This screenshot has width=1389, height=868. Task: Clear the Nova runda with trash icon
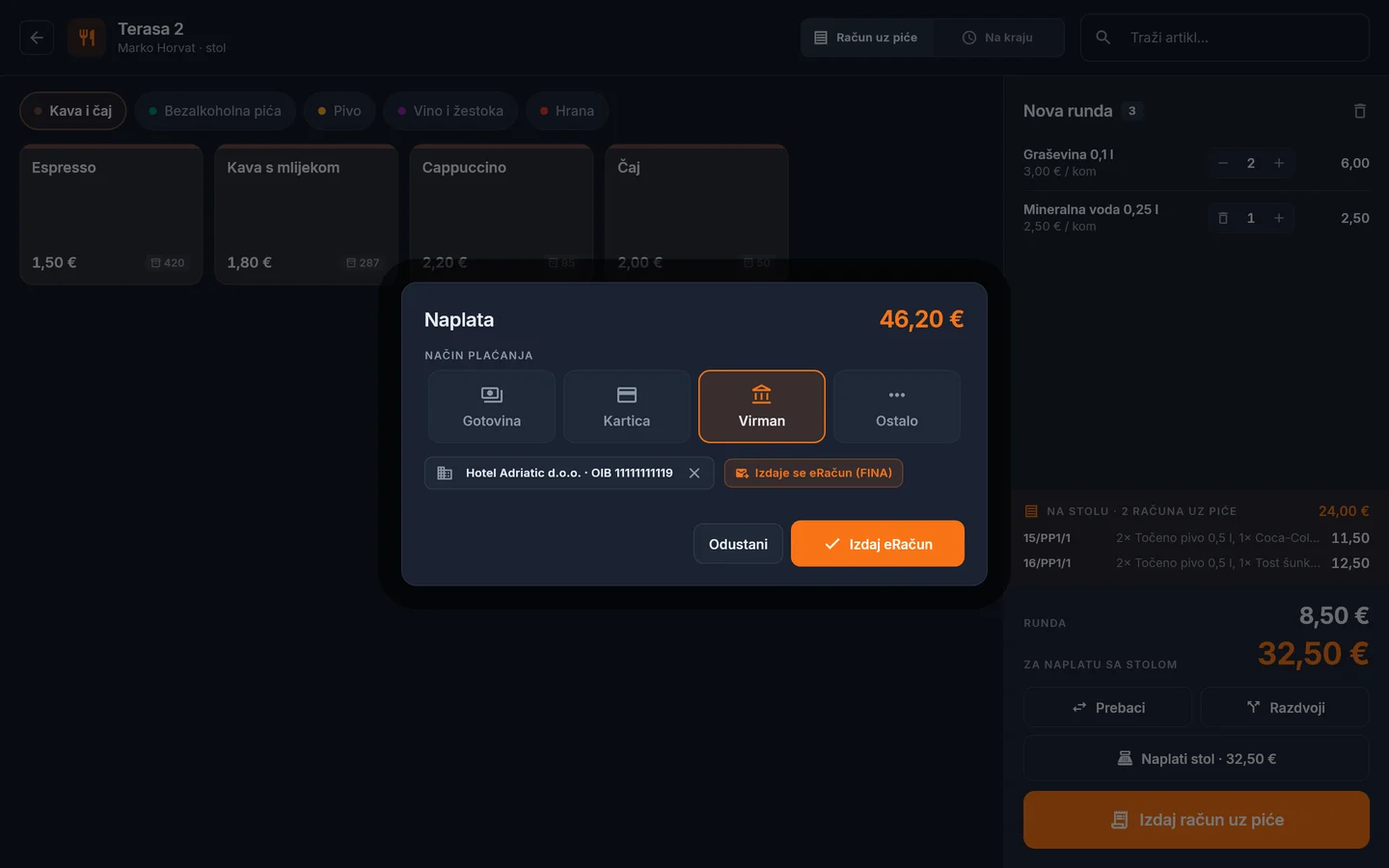pos(1360,111)
